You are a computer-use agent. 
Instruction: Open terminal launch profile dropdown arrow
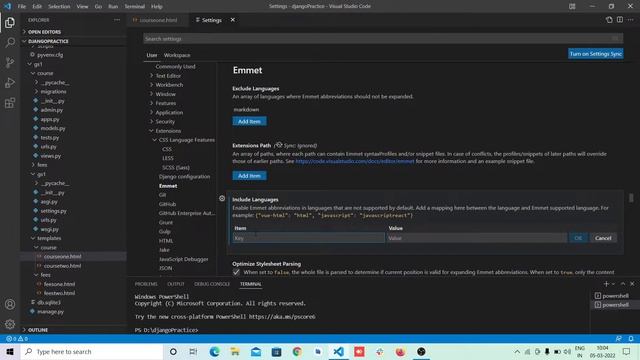click(613, 284)
